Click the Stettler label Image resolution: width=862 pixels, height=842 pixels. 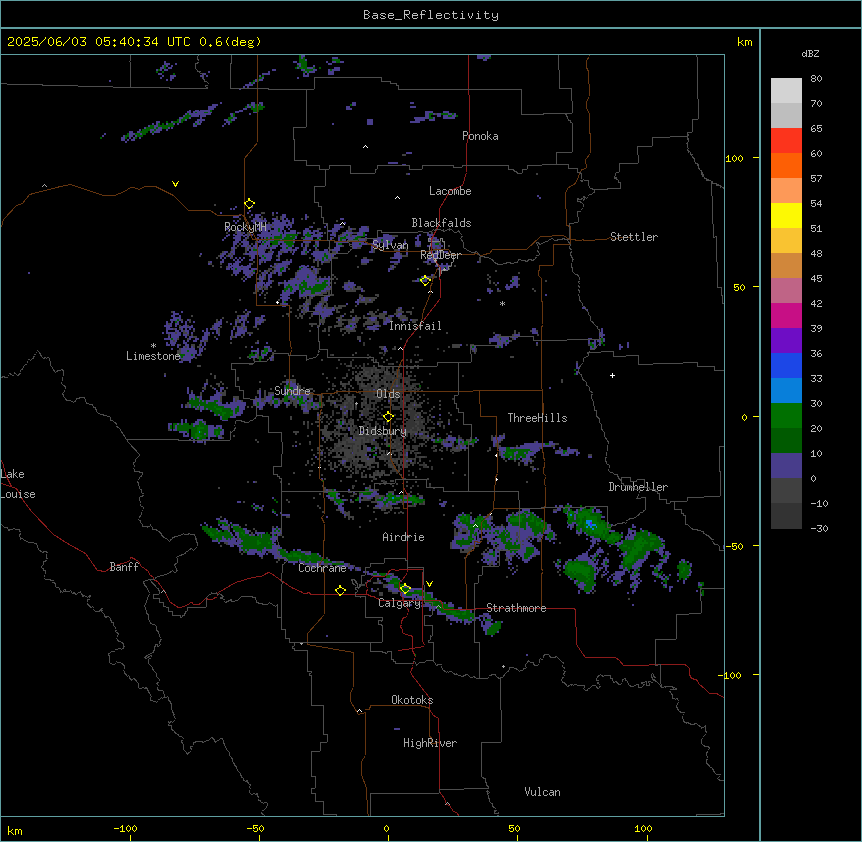coord(634,237)
